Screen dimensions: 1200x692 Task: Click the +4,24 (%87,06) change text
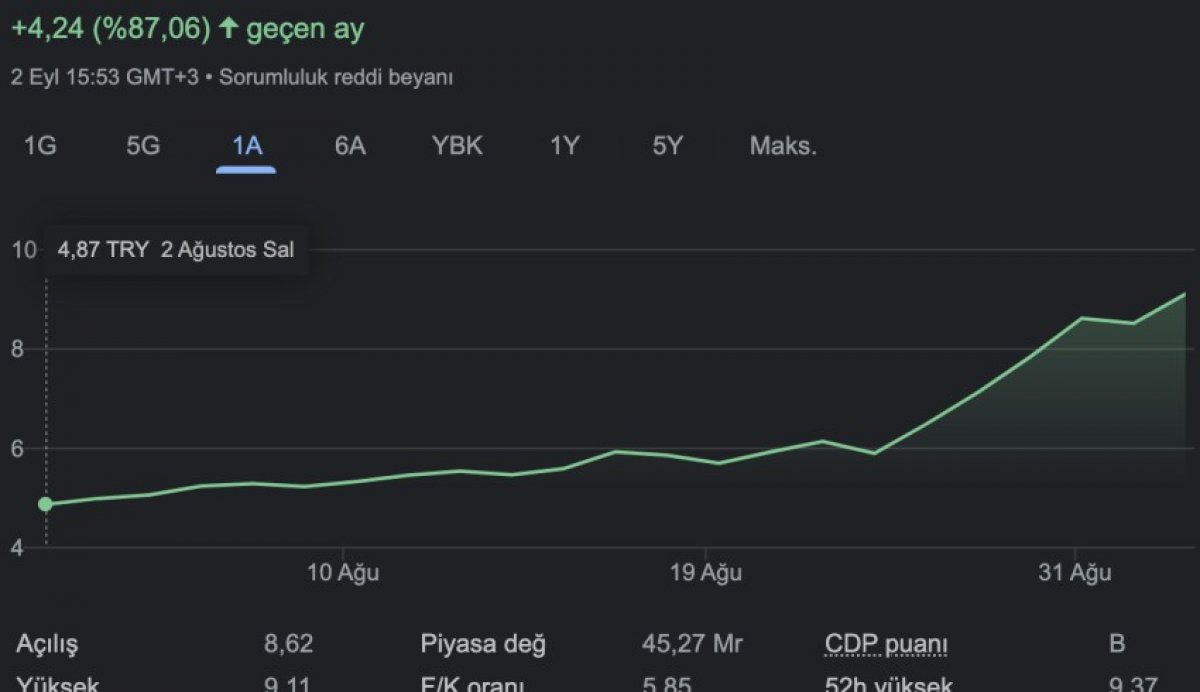coord(110,29)
